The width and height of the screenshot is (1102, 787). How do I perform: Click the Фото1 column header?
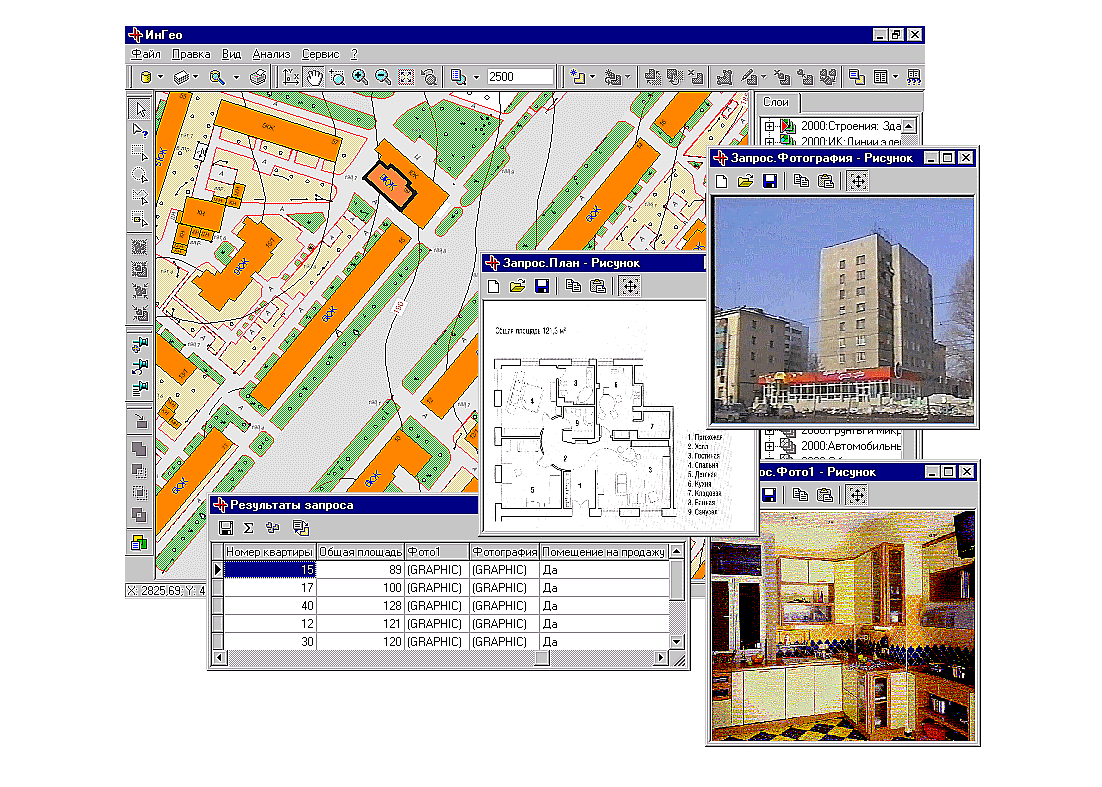436,552
